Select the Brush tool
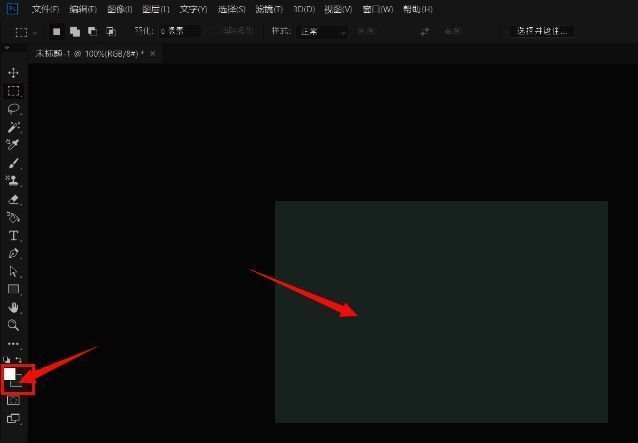Screen dimensions: 638x443 pyautogui.click(x=13, y=163)
